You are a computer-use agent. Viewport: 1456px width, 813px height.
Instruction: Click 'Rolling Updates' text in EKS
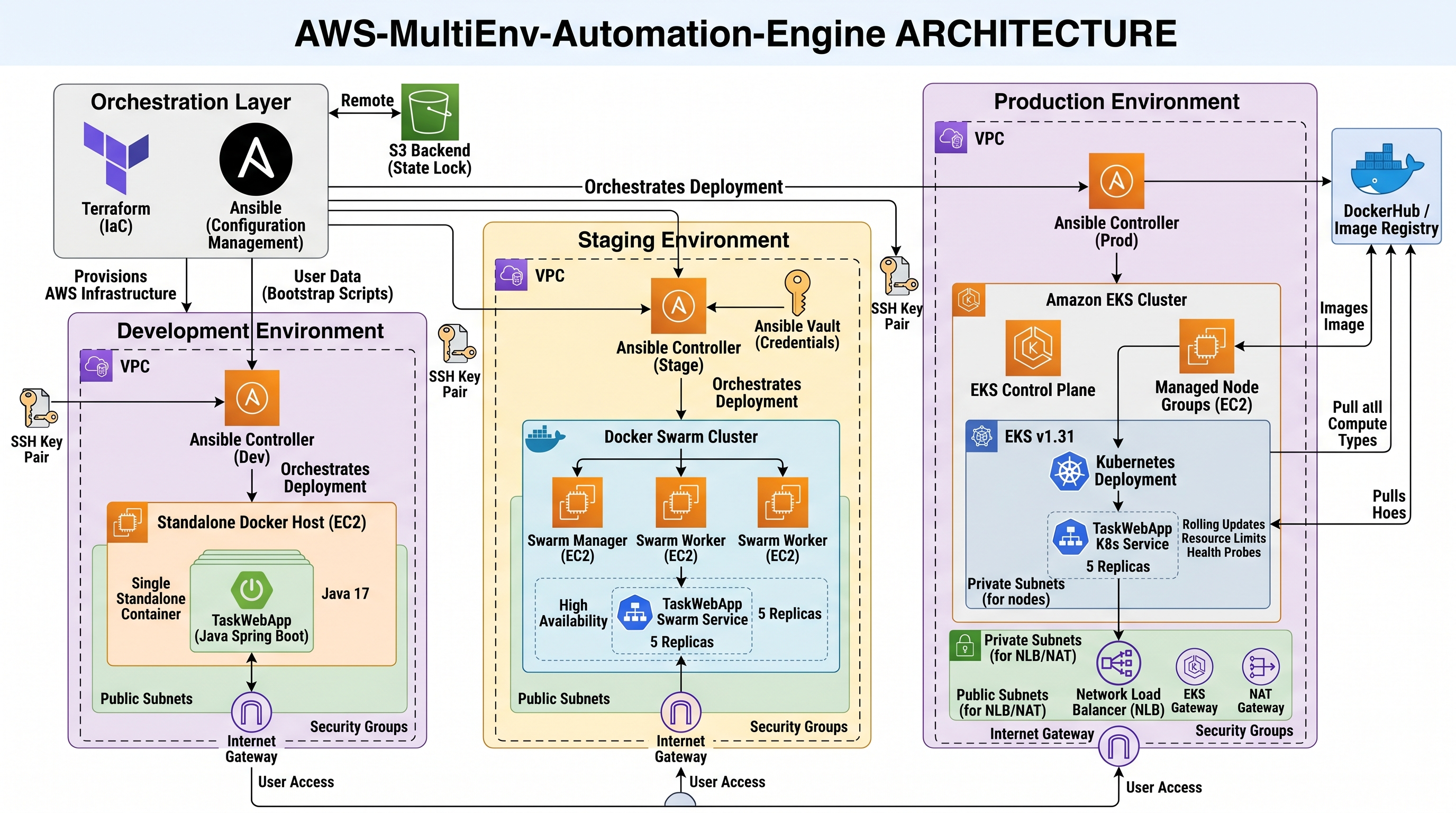[1224, 524]
